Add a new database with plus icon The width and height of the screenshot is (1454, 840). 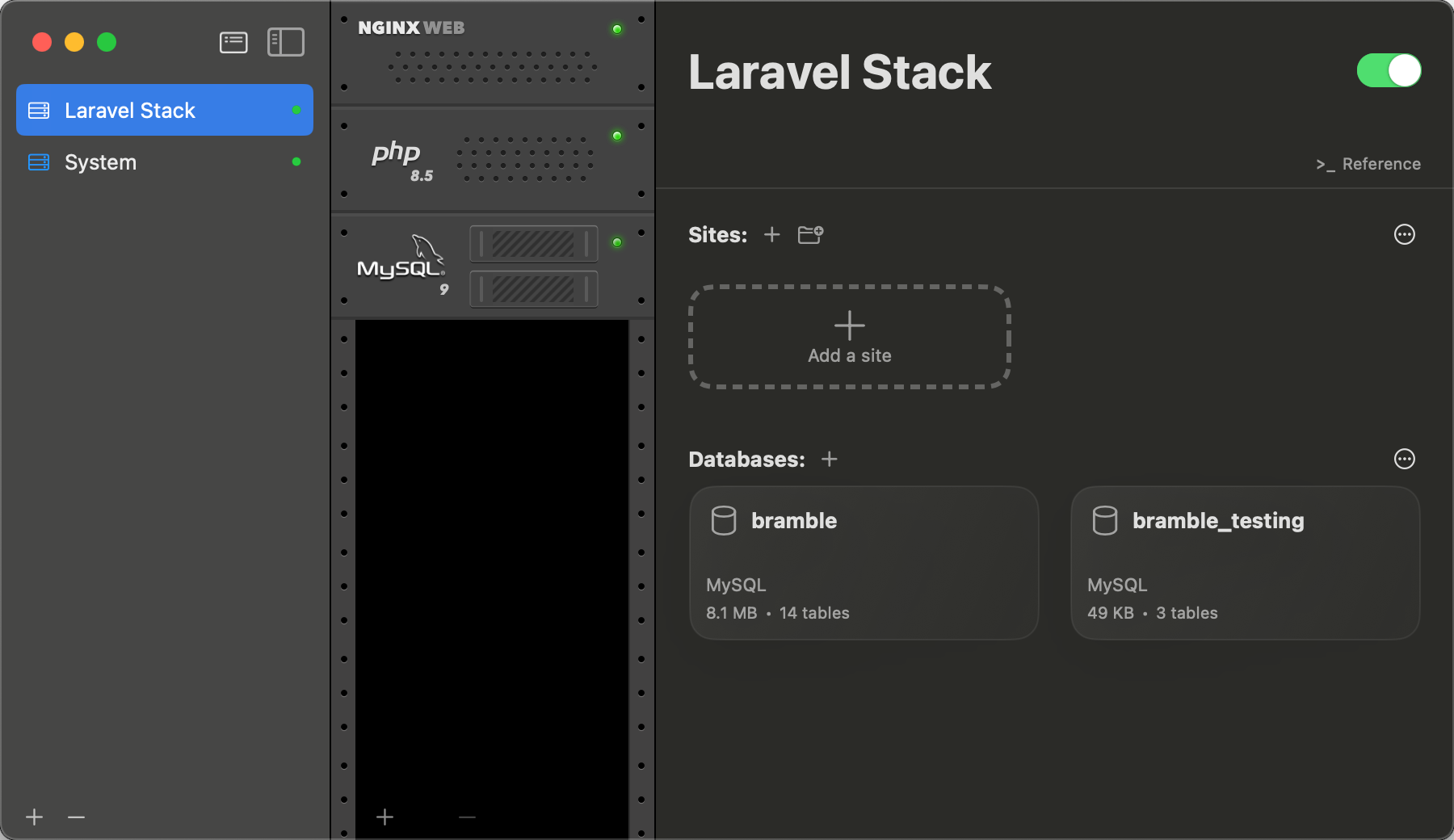point(830,459)
